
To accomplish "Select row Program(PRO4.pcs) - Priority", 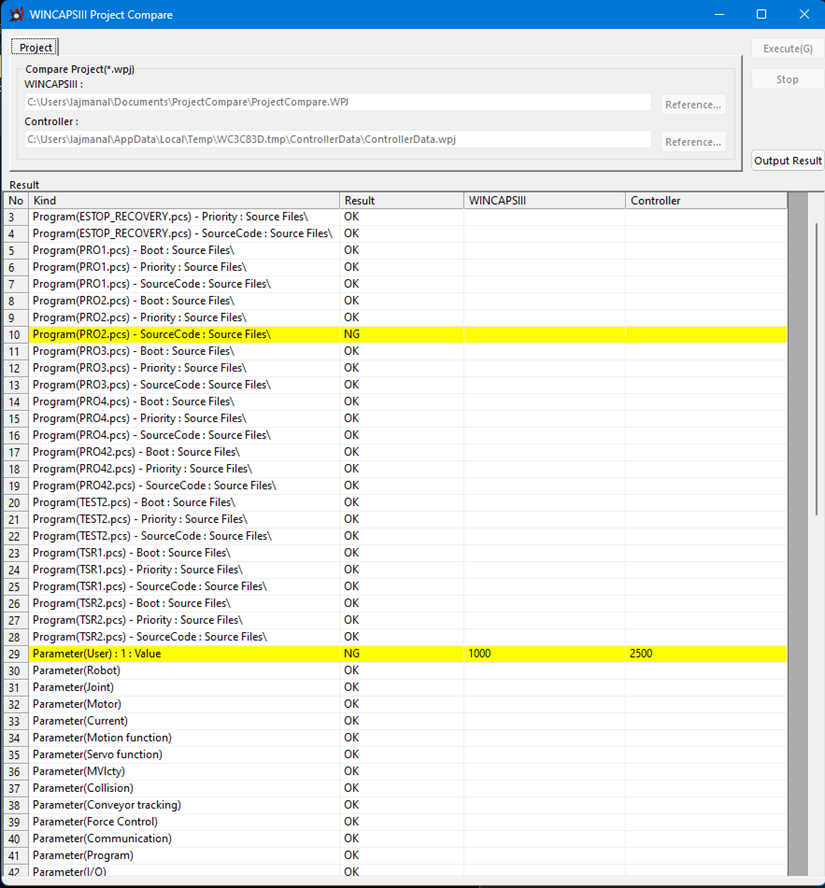I will (395, 419).
